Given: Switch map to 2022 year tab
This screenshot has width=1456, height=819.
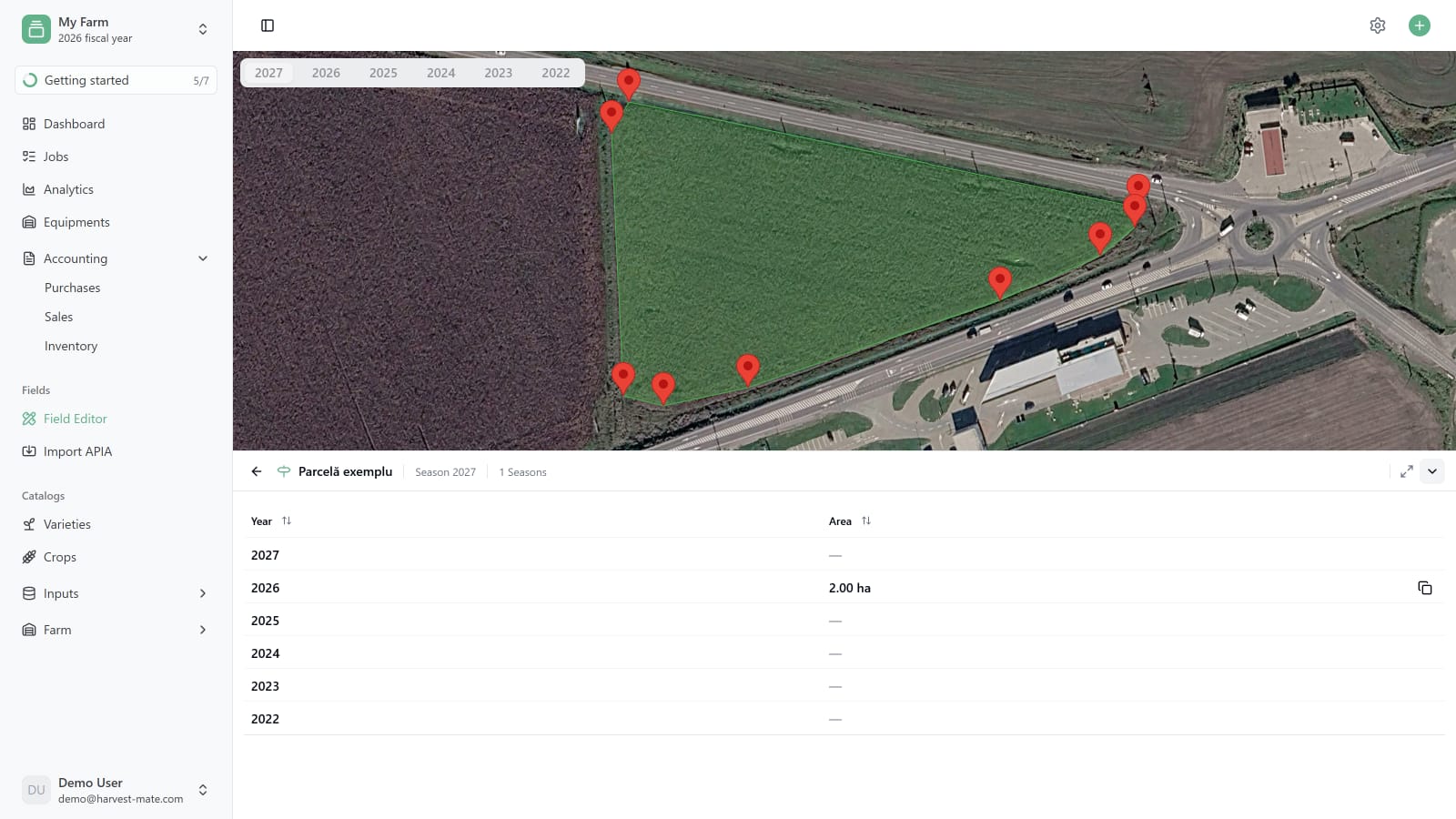Looking at the screenshot, I should point(556,73).
